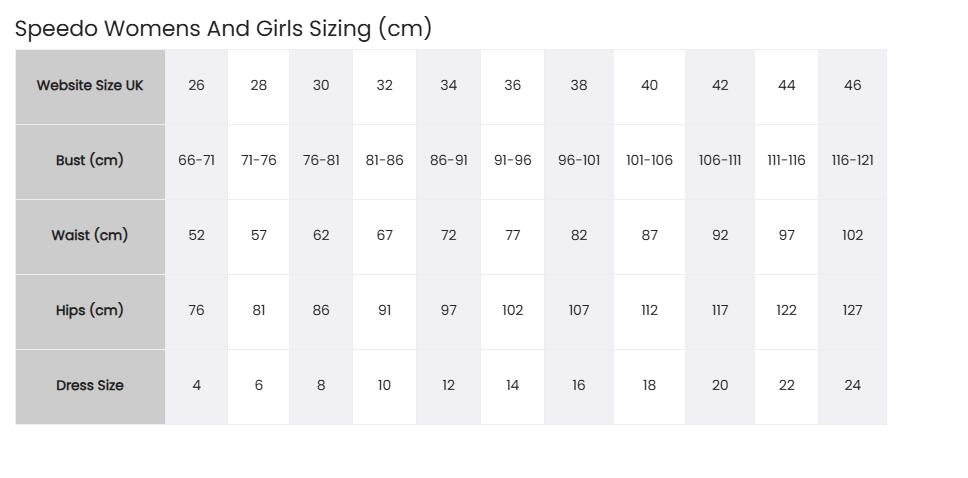The image size is (968, 478).
Task: Click dress size 24 cell
Action: [853, 387]
